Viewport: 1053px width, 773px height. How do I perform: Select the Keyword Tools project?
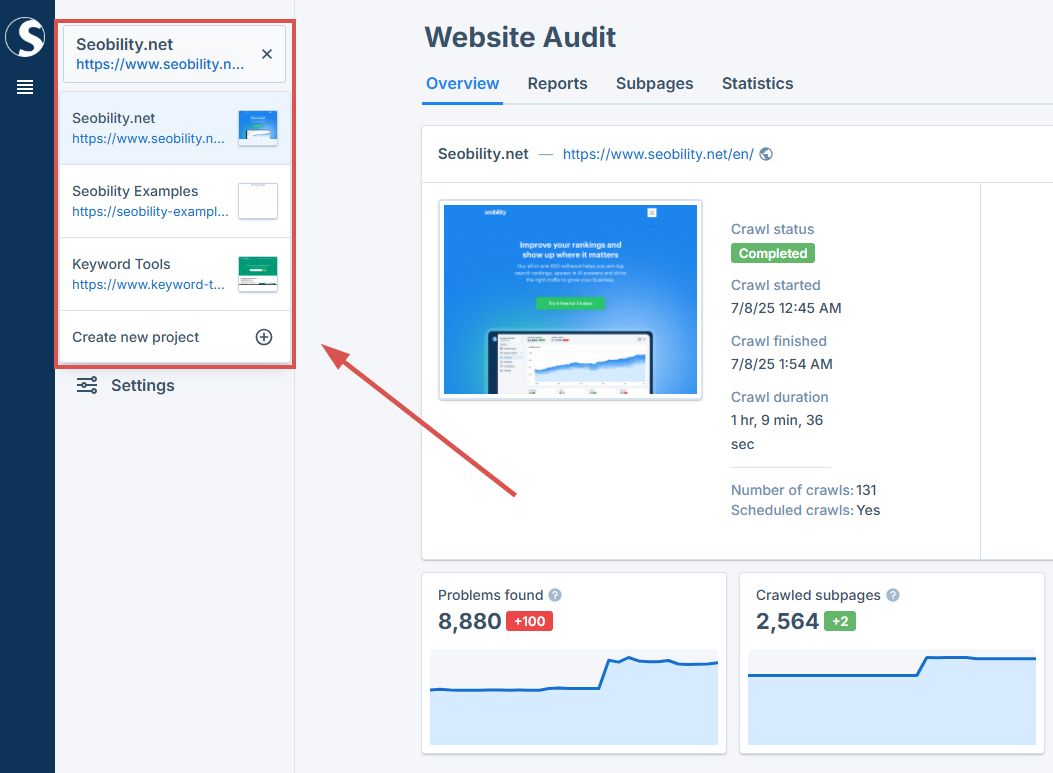[175, 274]
